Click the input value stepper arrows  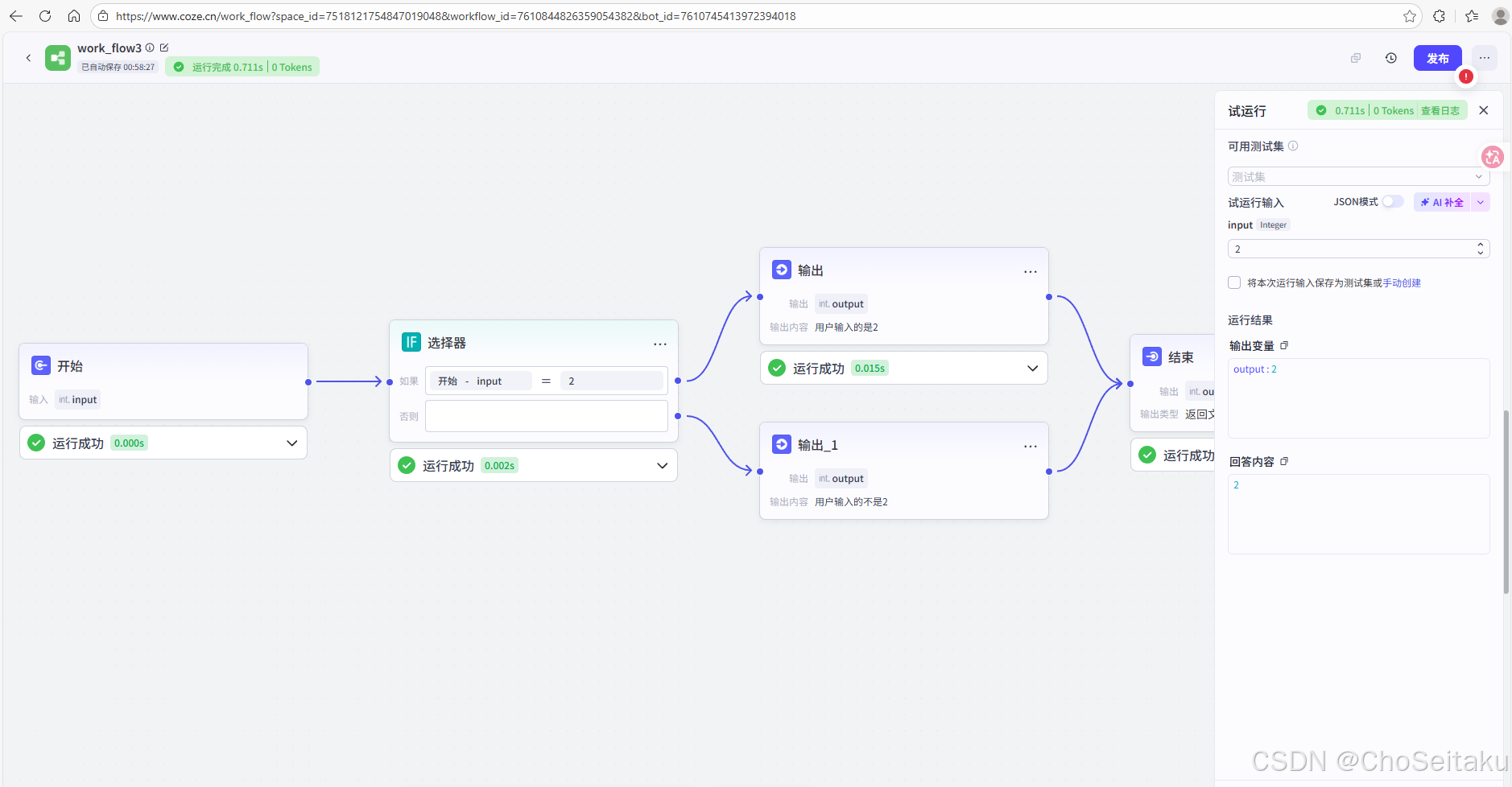(x=1480, y=249)
